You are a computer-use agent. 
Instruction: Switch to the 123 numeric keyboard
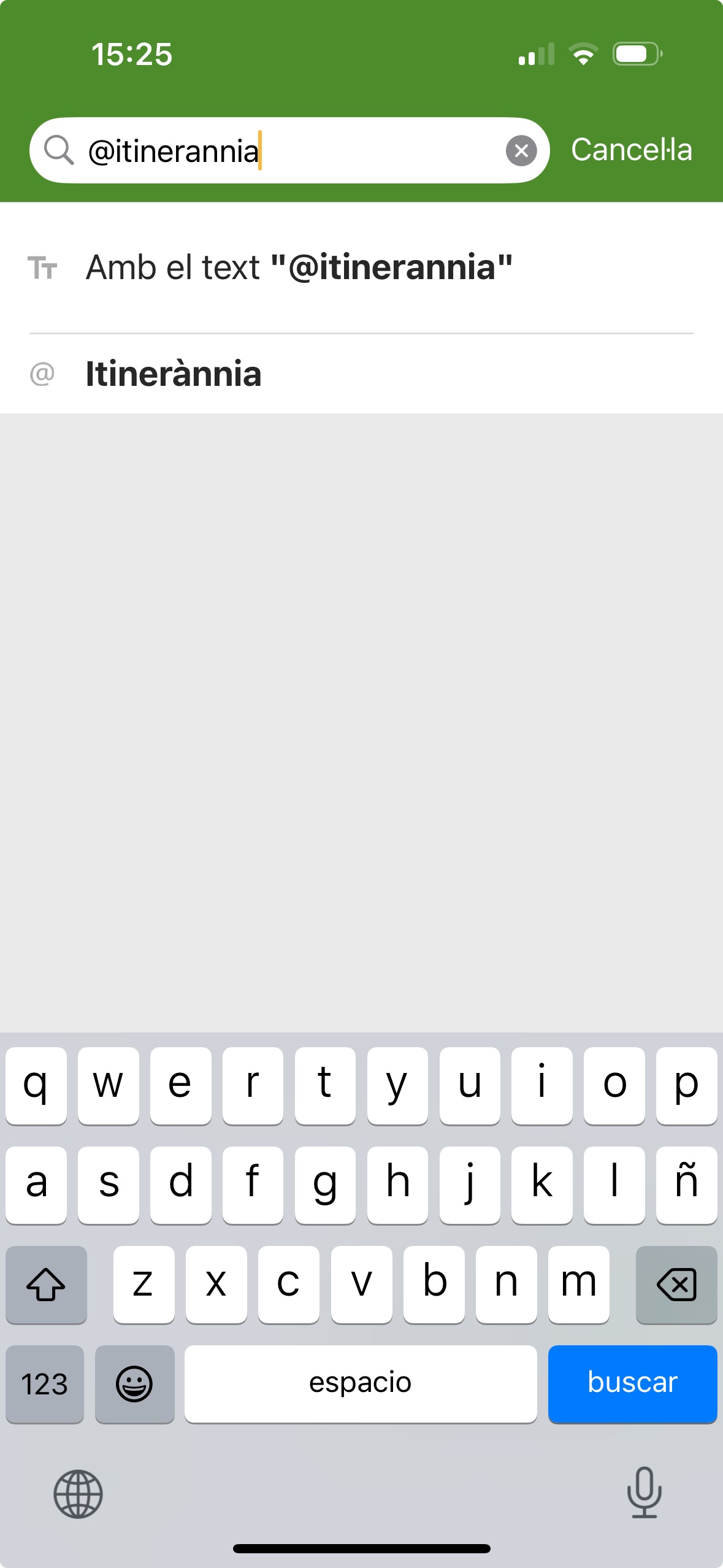[45, 1384]
